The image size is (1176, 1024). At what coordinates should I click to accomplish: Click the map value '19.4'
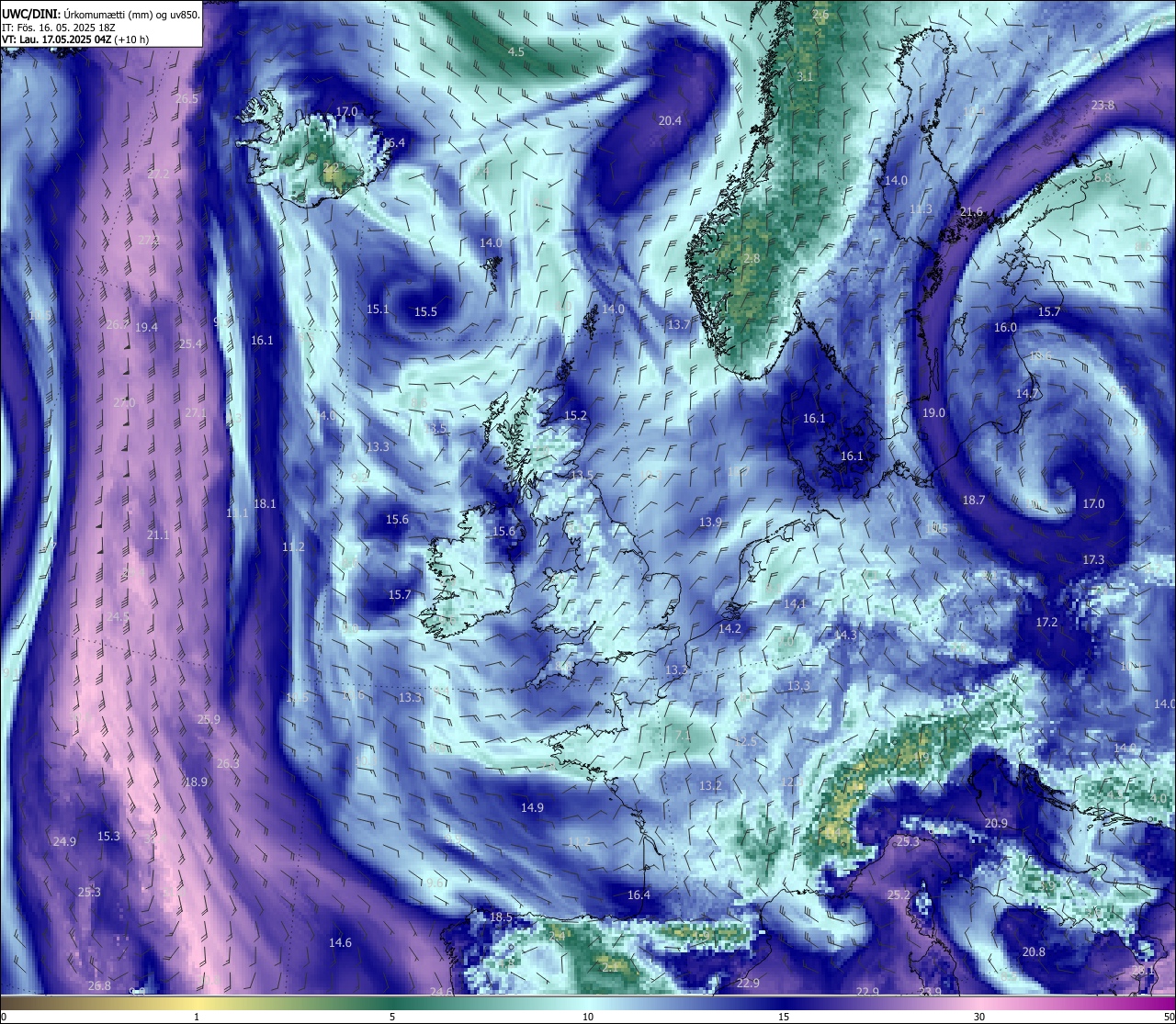pyautogui.click(x=146, y=328)
